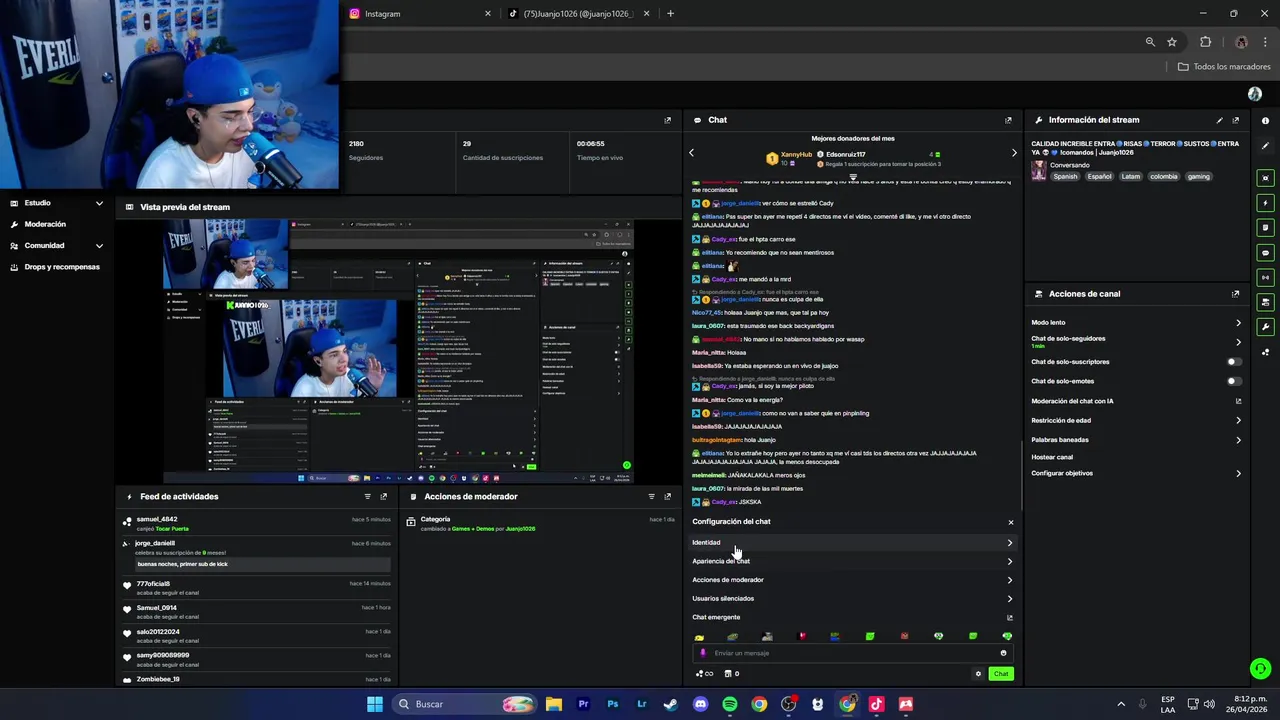Click the chat bubble icon in the right sidebar

(1266, 253)
